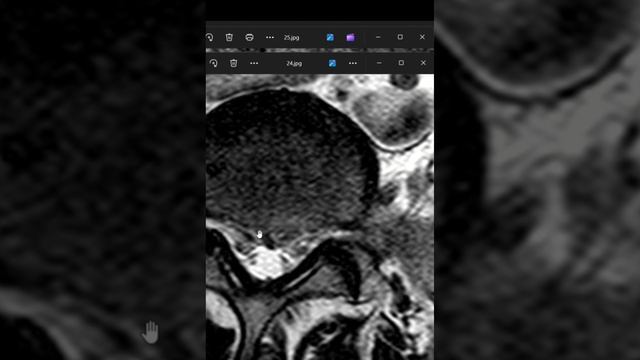640x360 pixels.
Task: Open the purple Clipchamp icon in the 25.jpg window
Action: pos(350,38)
